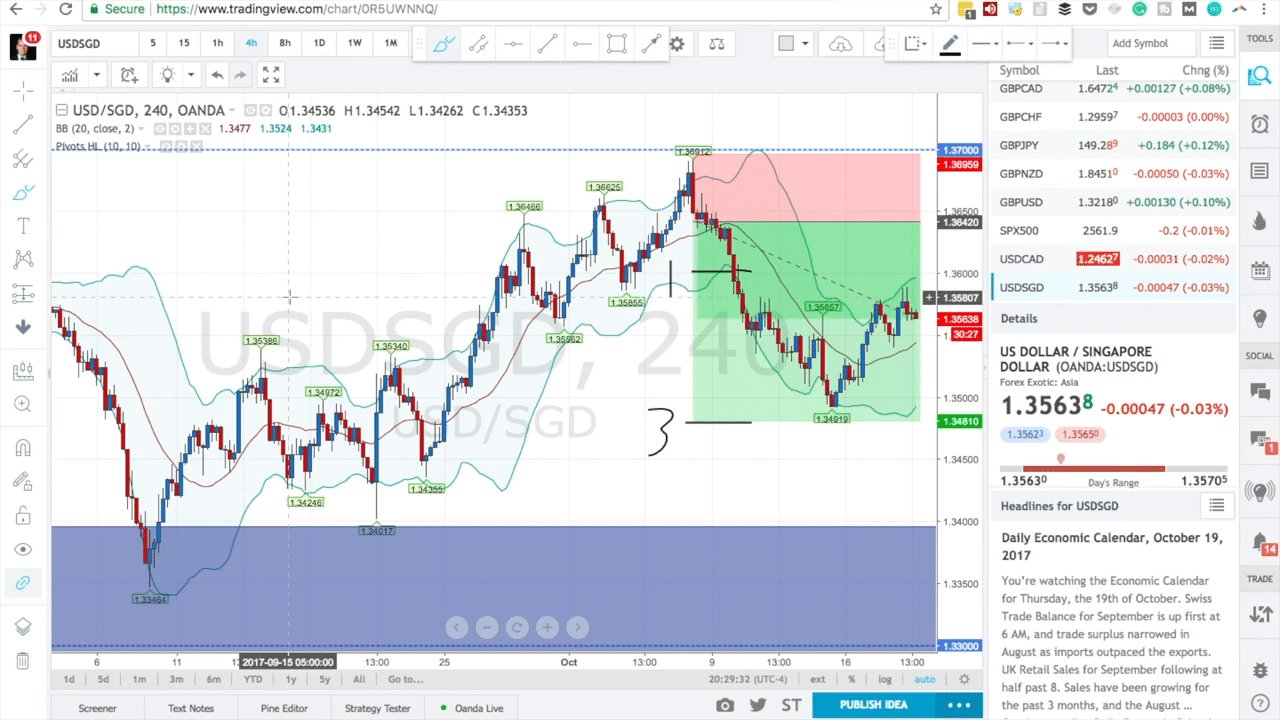Open the chart properties gear icon
Screen dimensions: 1280x720
[x=676, y=43]
